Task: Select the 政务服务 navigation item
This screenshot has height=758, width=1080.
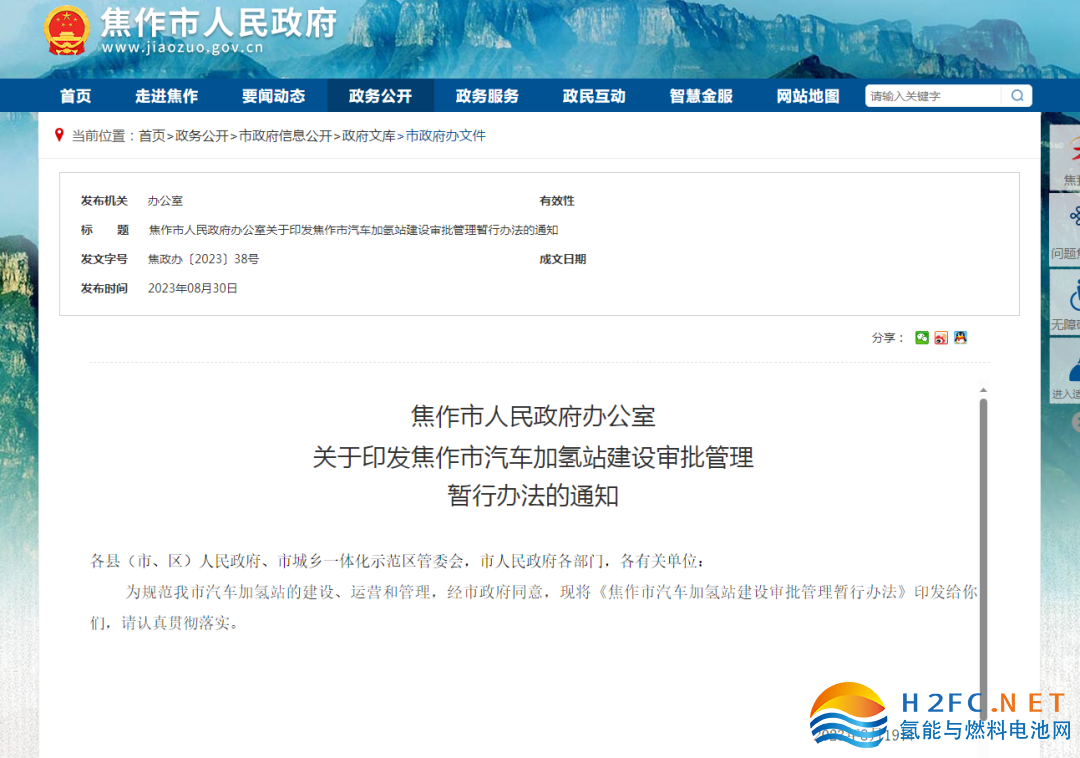Action: tap(487, 96)
